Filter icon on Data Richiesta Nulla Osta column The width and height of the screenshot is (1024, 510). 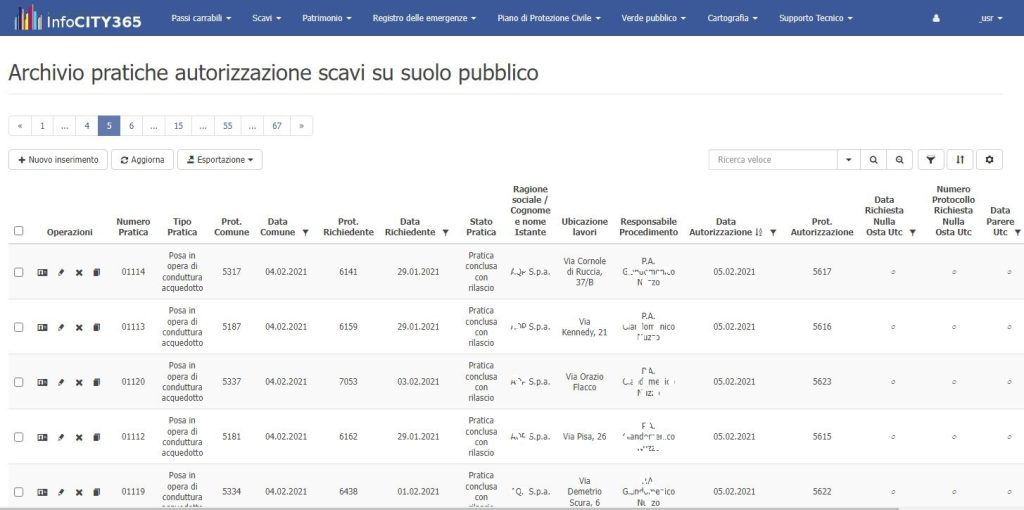pos(912,232)
